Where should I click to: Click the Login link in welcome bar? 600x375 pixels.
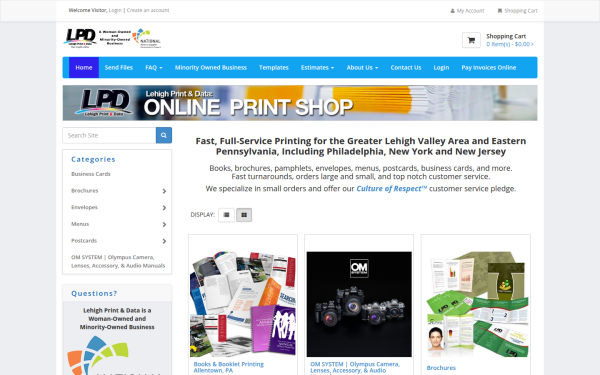[115, 10]
